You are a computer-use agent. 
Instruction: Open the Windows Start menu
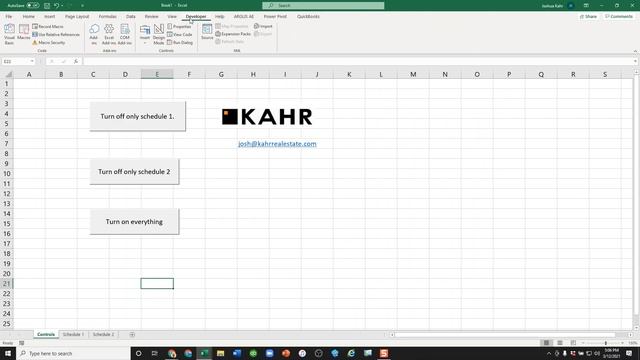tap(8, 353)
